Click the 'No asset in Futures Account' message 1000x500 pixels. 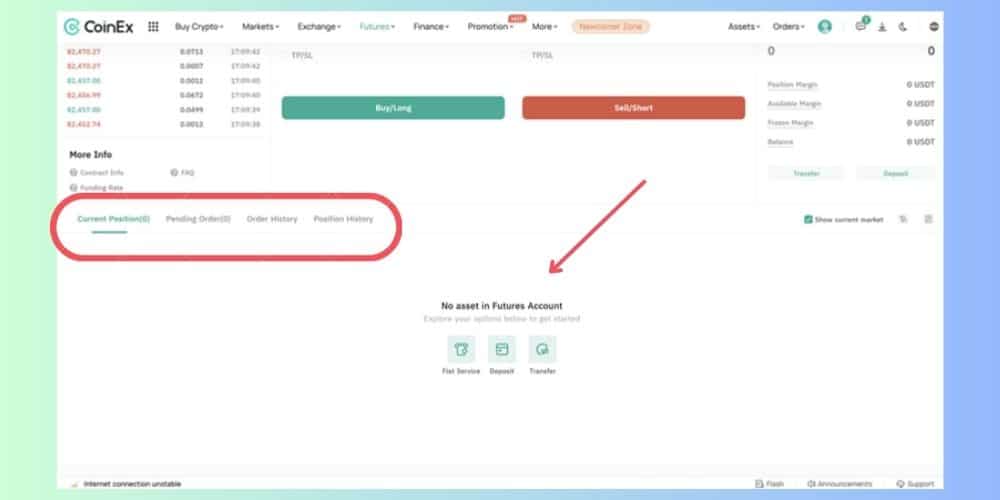pos(502,306)
